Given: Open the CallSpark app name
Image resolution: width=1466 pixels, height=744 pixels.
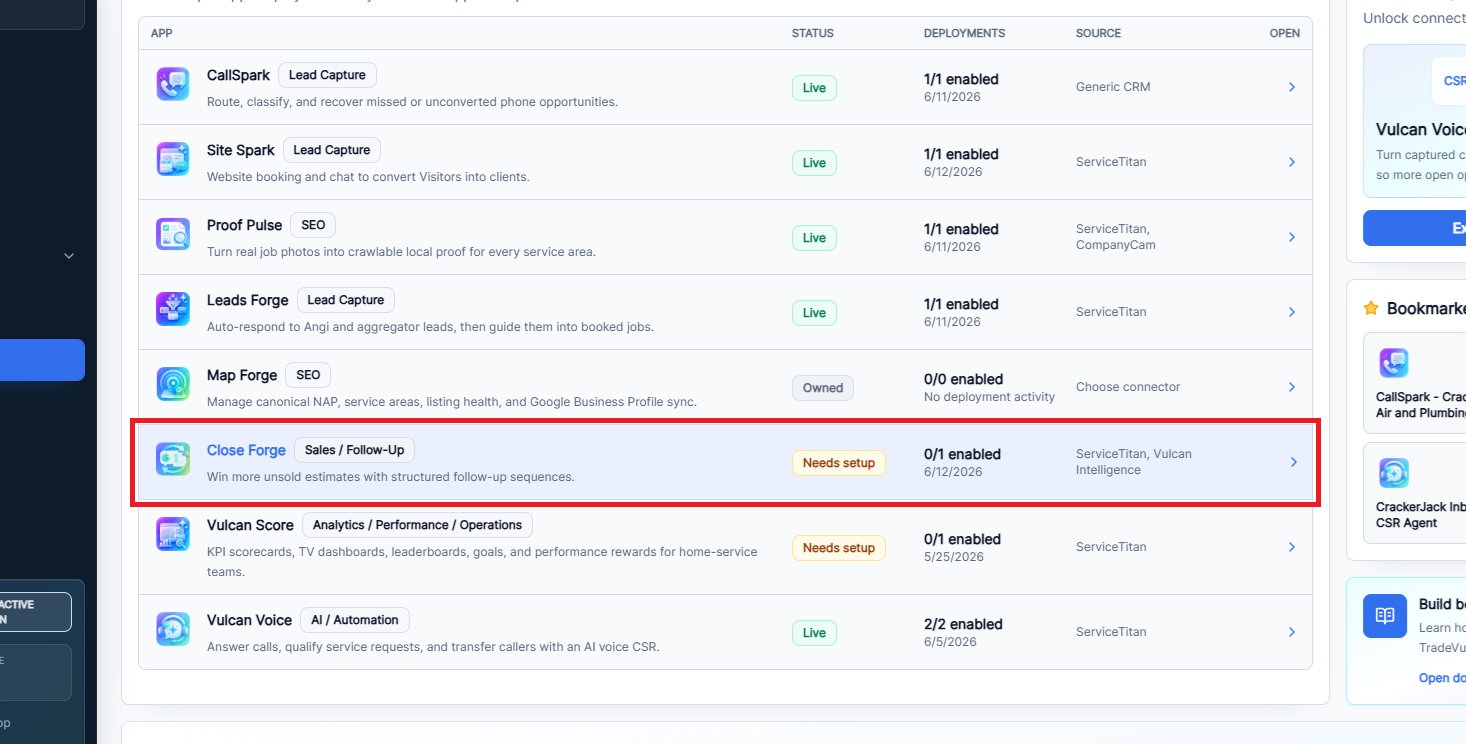Looking at the screenshot, I should tap(238, 75).
